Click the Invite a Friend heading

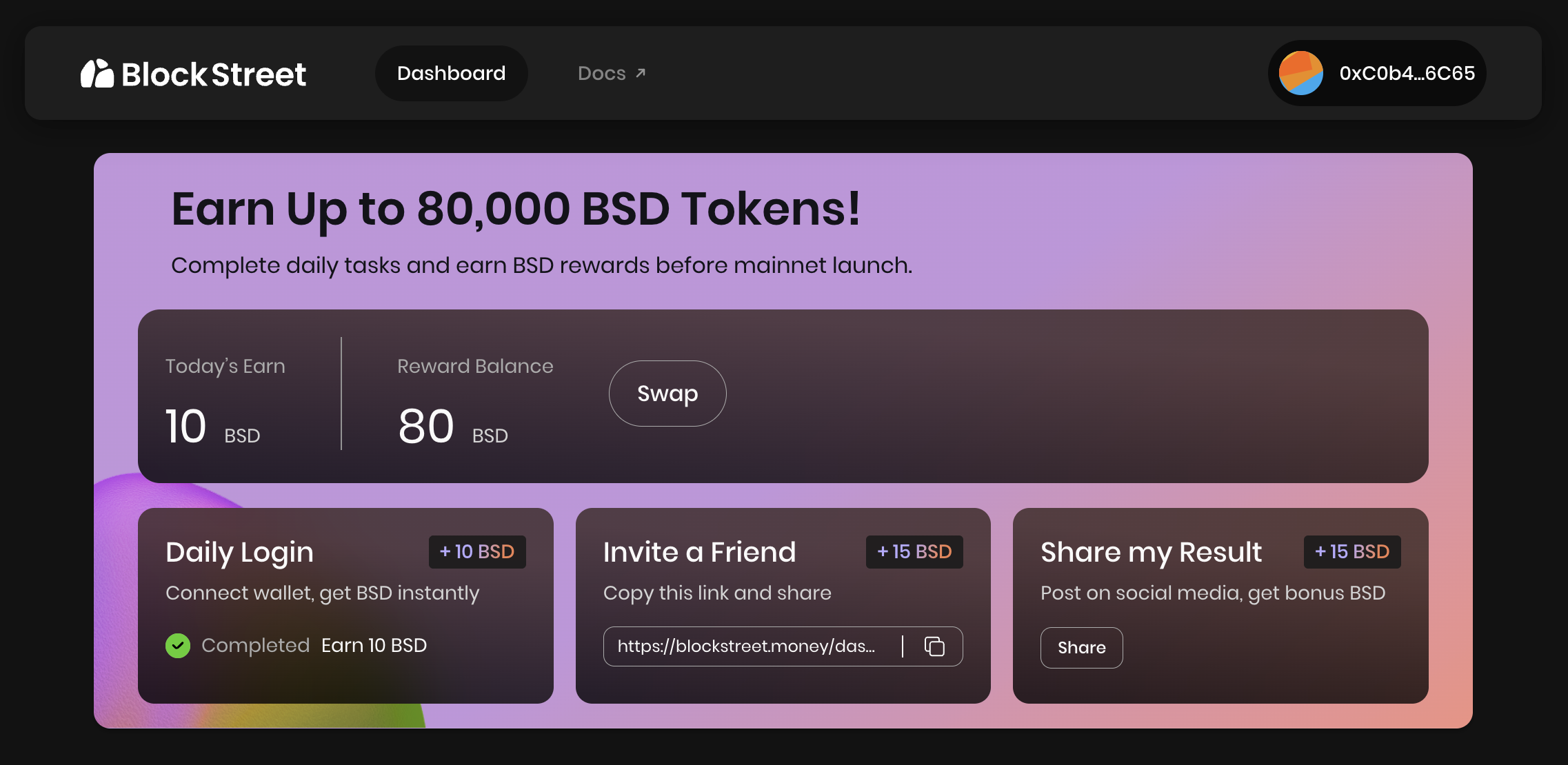pyautogui.click(x=699, y=552)
